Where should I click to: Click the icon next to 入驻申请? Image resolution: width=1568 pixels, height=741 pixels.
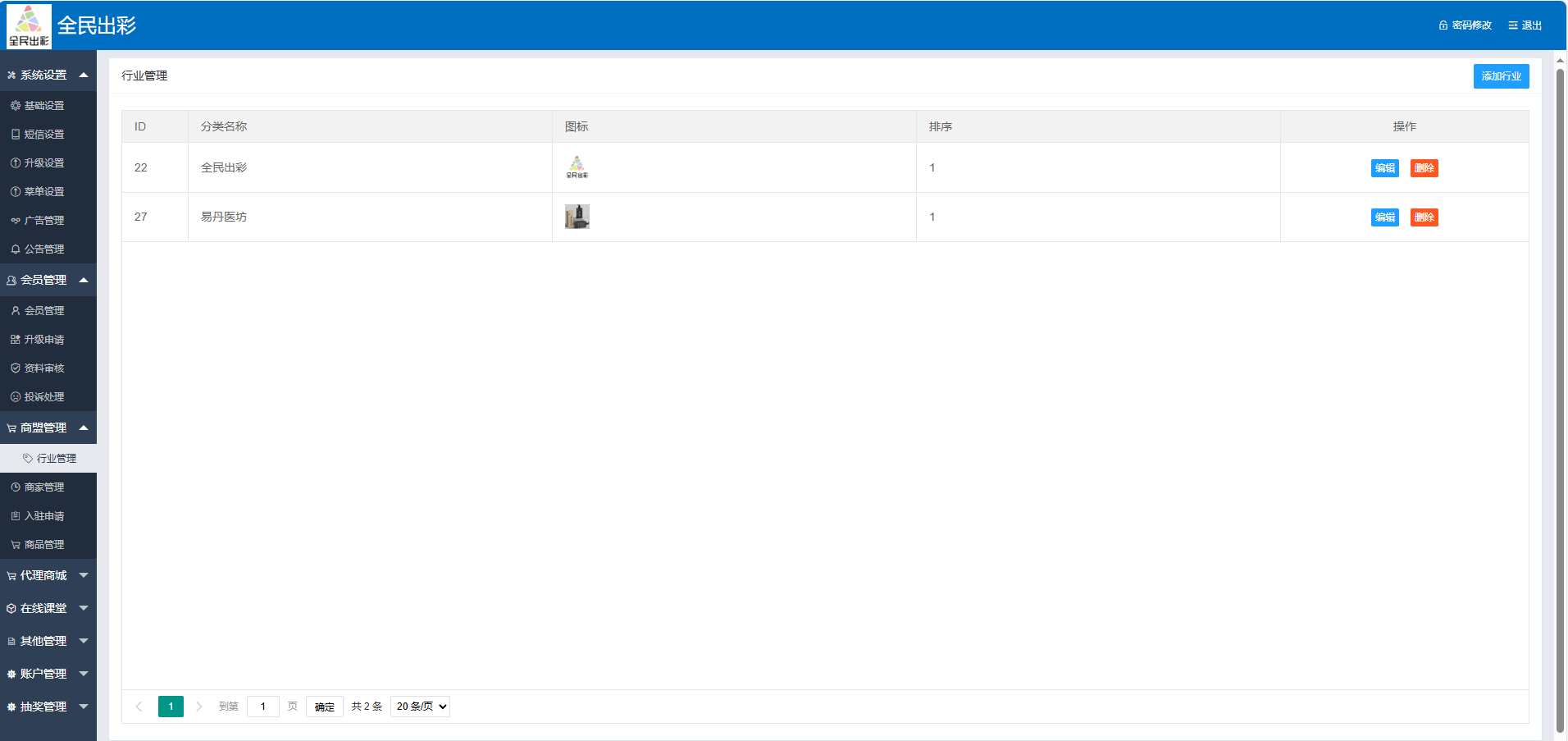[16, 516]
